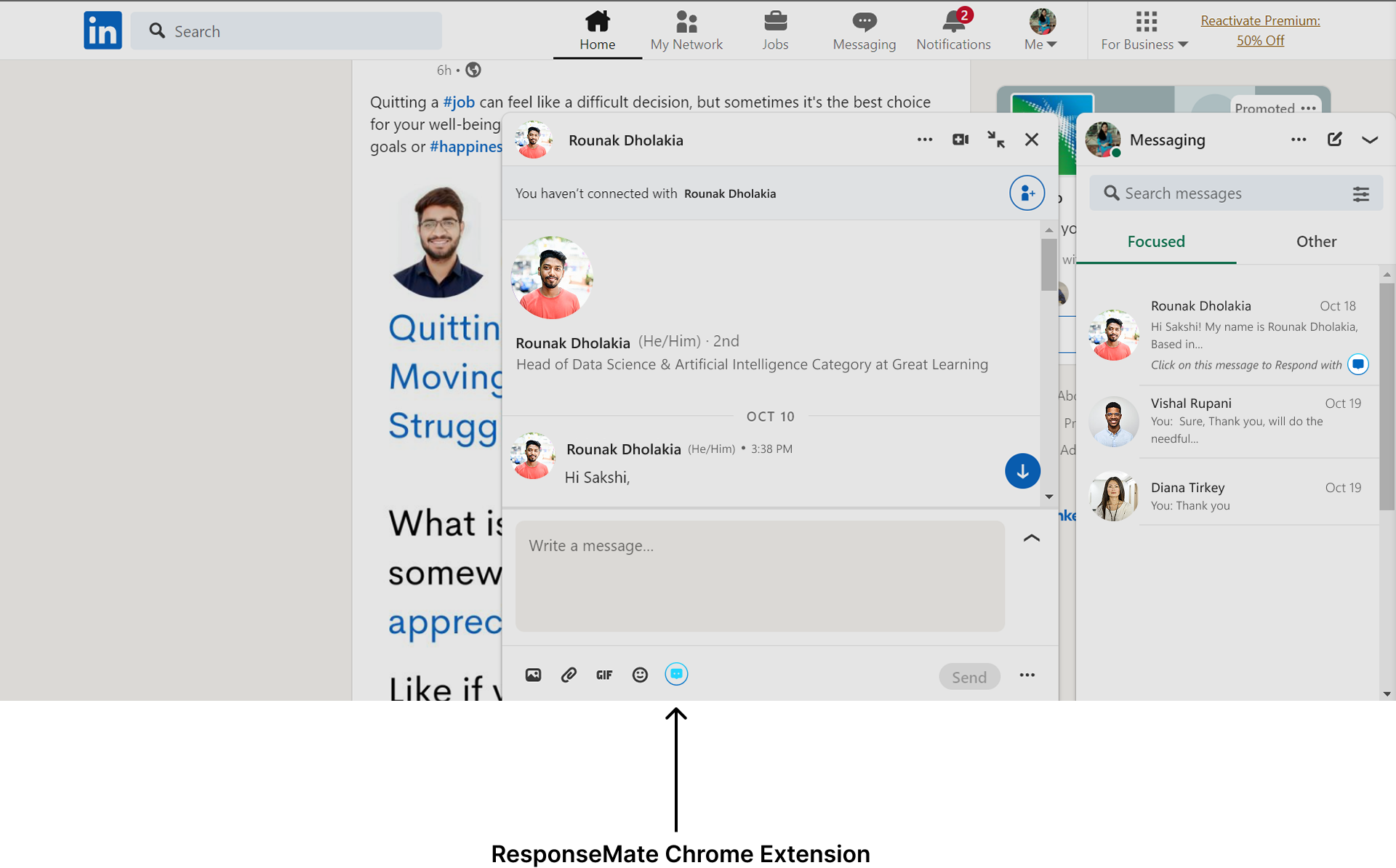Image resolution: width=1396 pixels, height=868 pixels.
Task: Click Write a message text box
Action: (x=760, y=576)
